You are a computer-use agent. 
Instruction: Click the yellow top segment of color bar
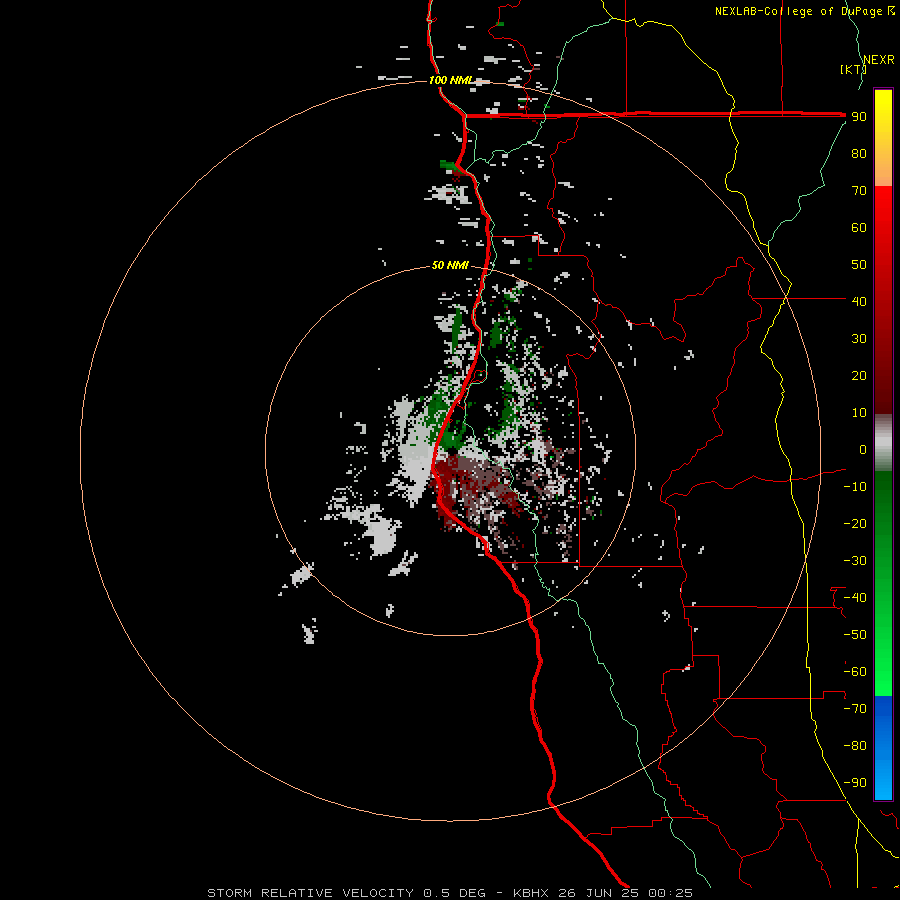click(883, 138)
